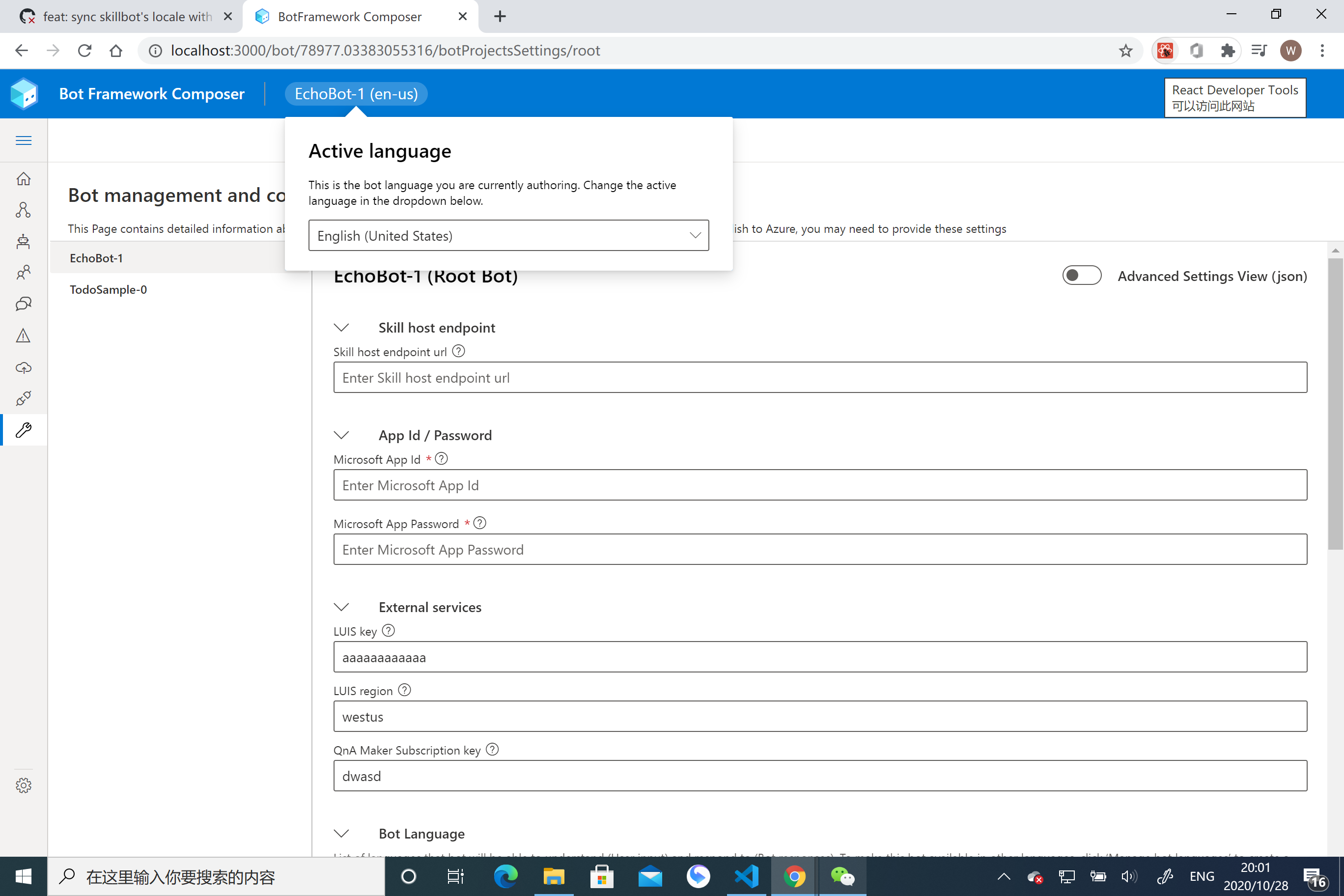Click the Bot Responses robot icon
The image size is (1344, 896).
(24, 241)
